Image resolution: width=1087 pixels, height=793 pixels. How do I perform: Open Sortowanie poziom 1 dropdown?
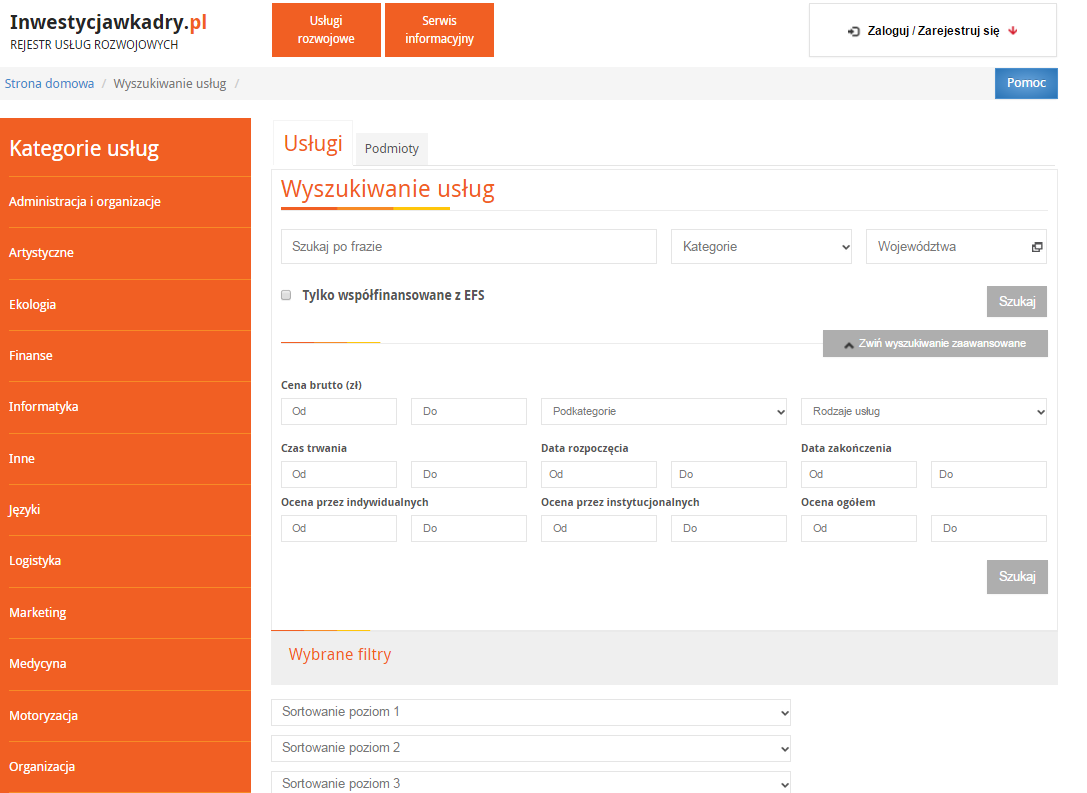tap(531, 712)
